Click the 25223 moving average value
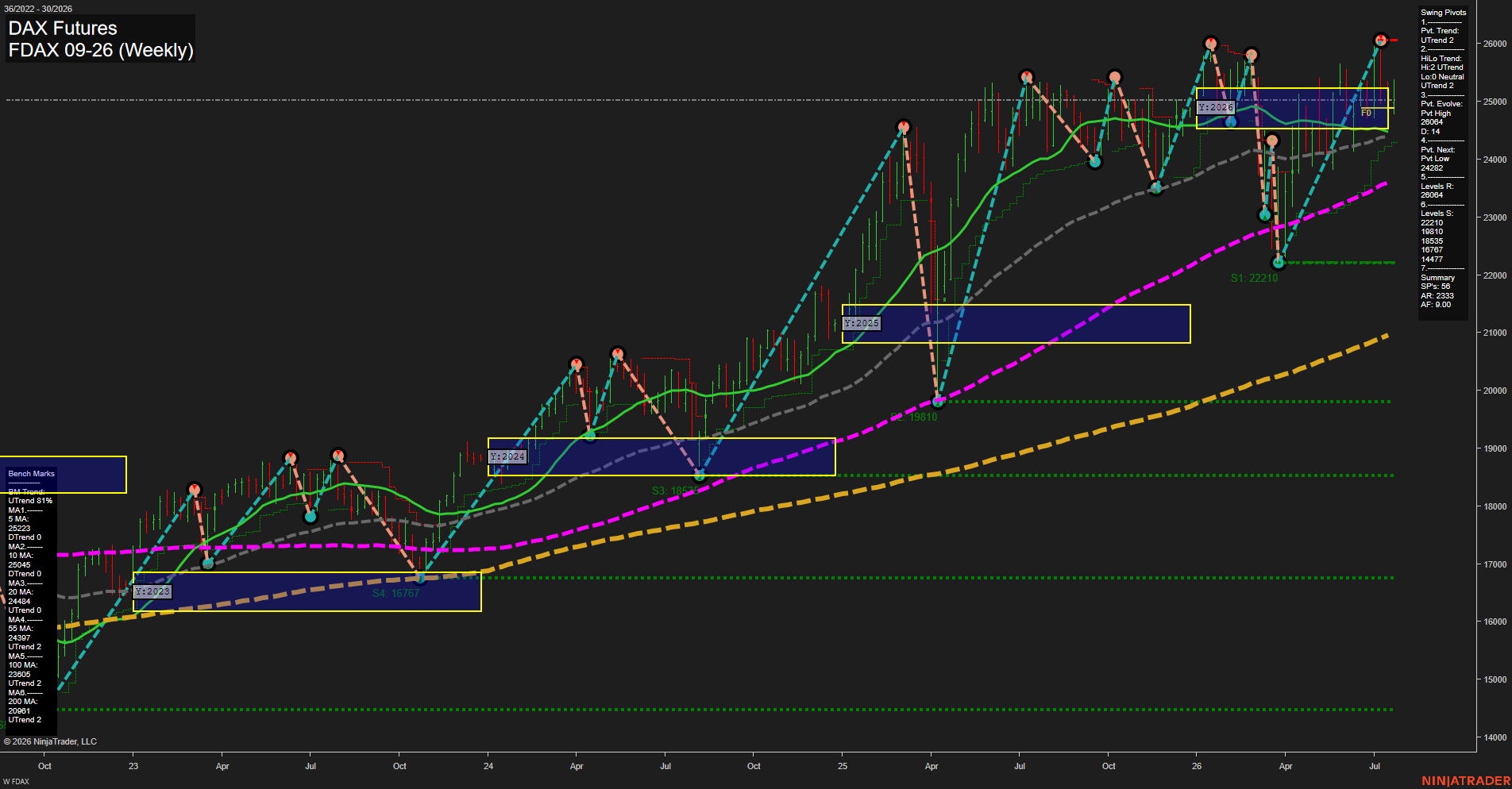 click(19, 529)
